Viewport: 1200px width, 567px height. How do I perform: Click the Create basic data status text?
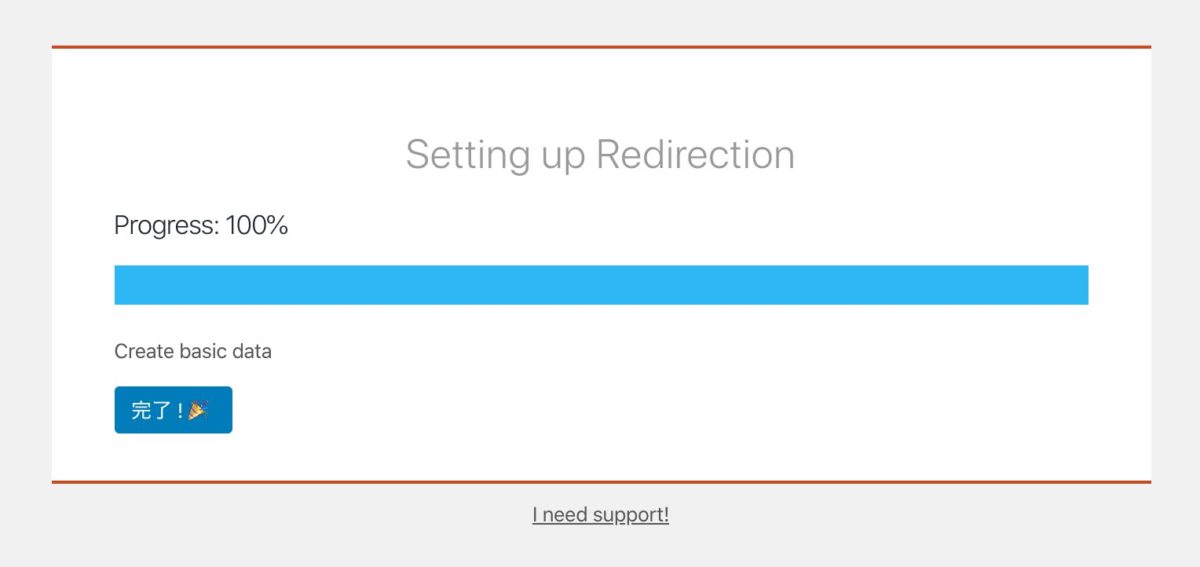(x=193, y=351)
